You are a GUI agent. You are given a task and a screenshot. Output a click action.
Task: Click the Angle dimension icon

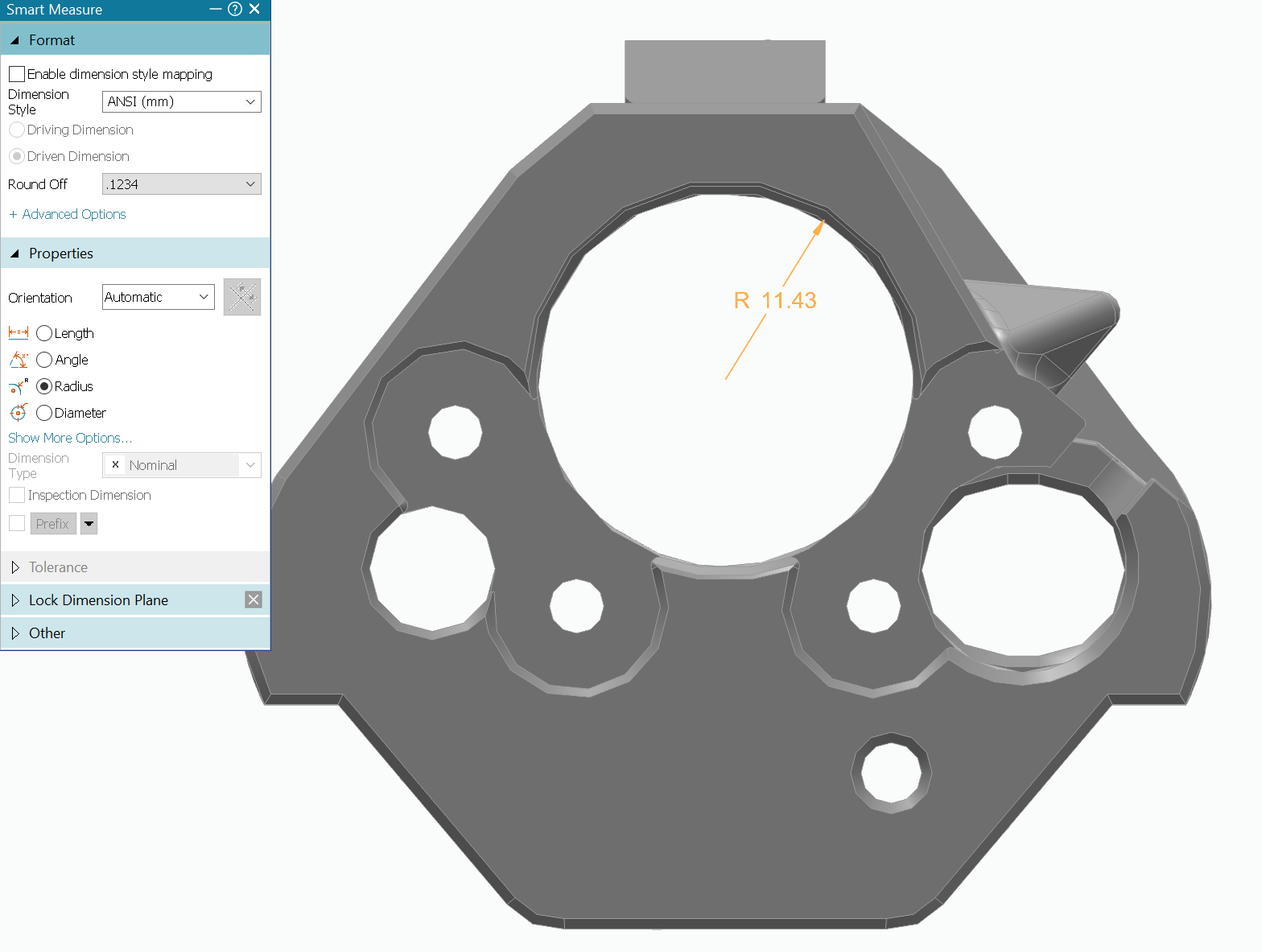[x=18, y=360]
